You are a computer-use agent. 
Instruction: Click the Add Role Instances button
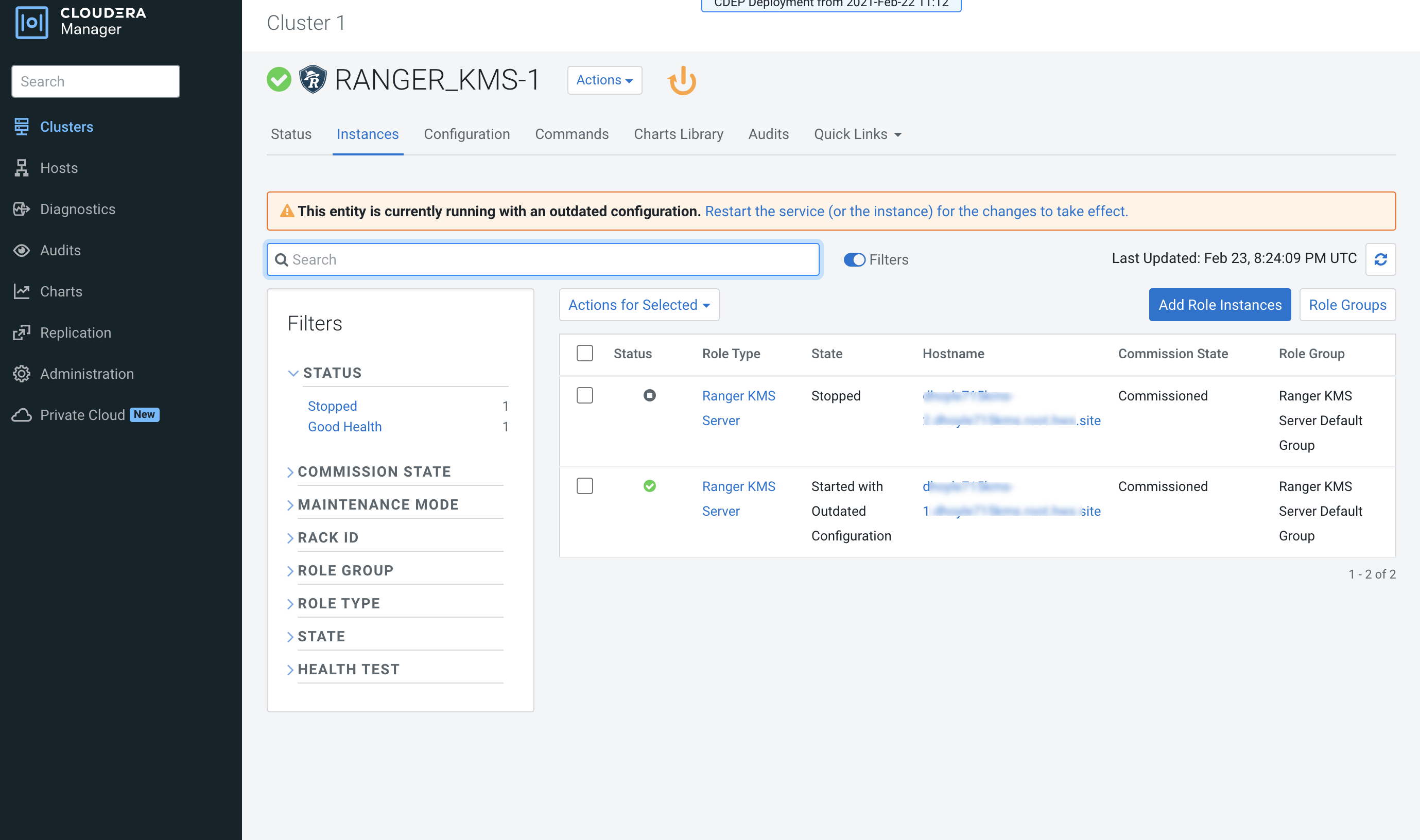tap(1219, 305)
